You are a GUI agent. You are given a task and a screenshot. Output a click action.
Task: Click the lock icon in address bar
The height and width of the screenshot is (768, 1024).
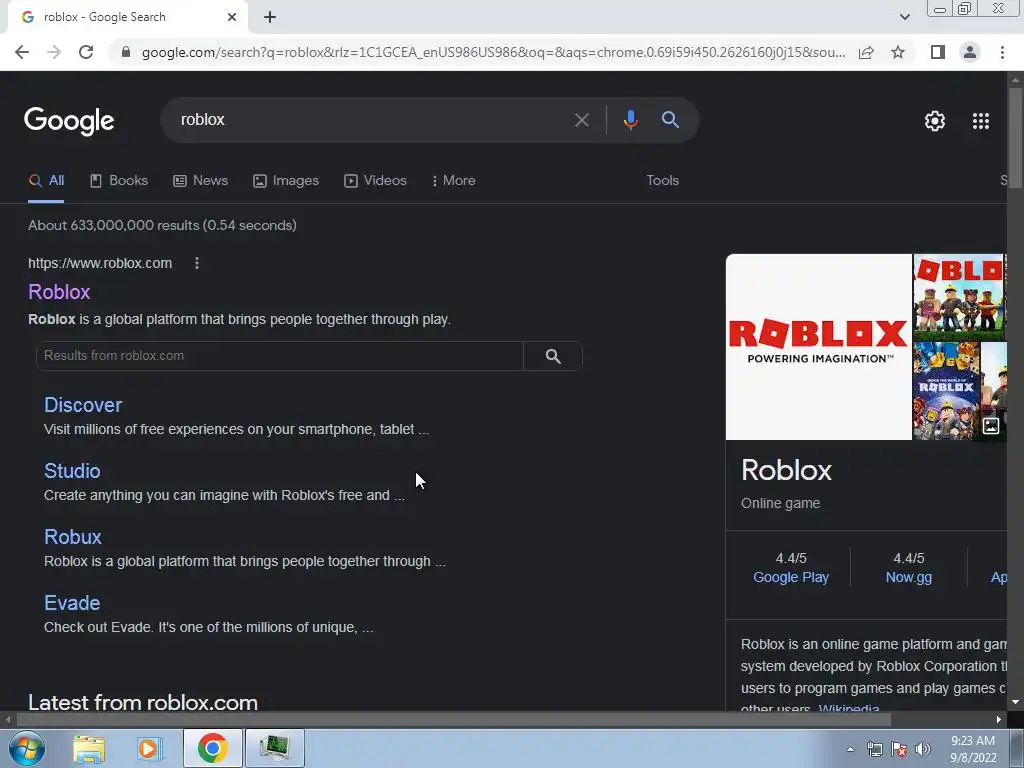126,52
